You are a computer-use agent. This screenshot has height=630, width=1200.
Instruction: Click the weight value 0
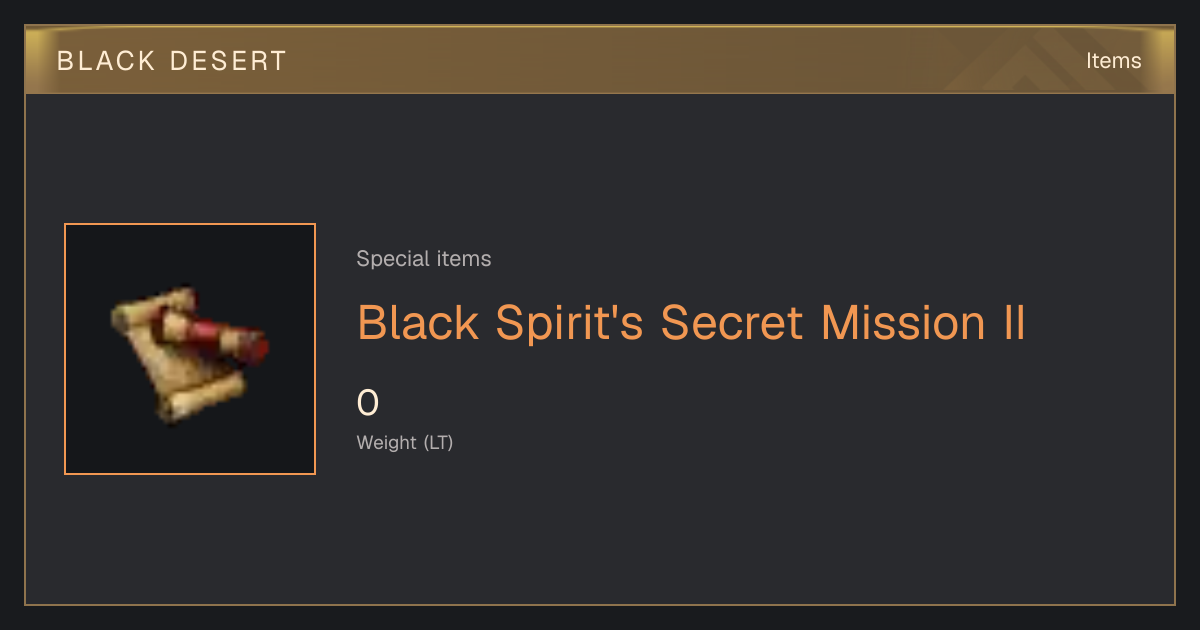point(368,403)
